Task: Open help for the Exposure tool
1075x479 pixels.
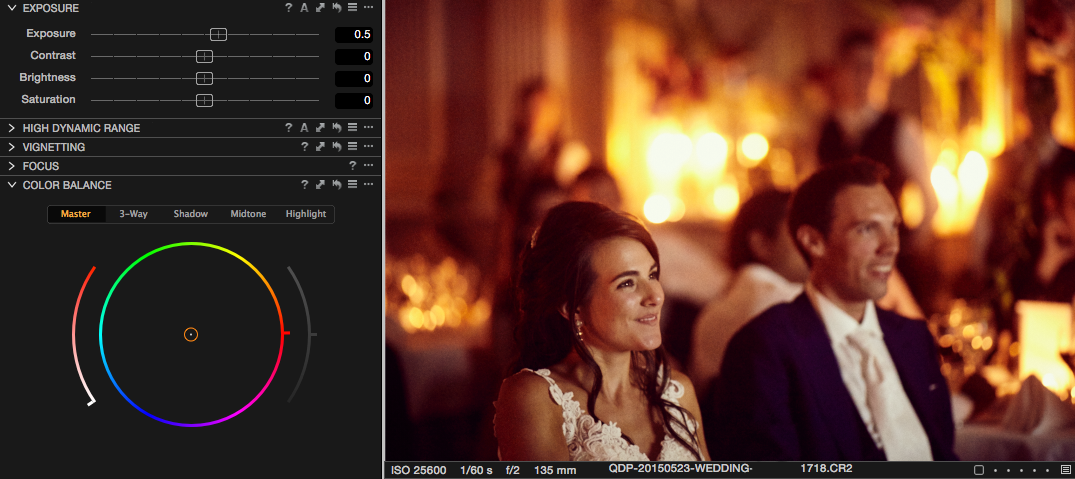Action: coord(289,8)
